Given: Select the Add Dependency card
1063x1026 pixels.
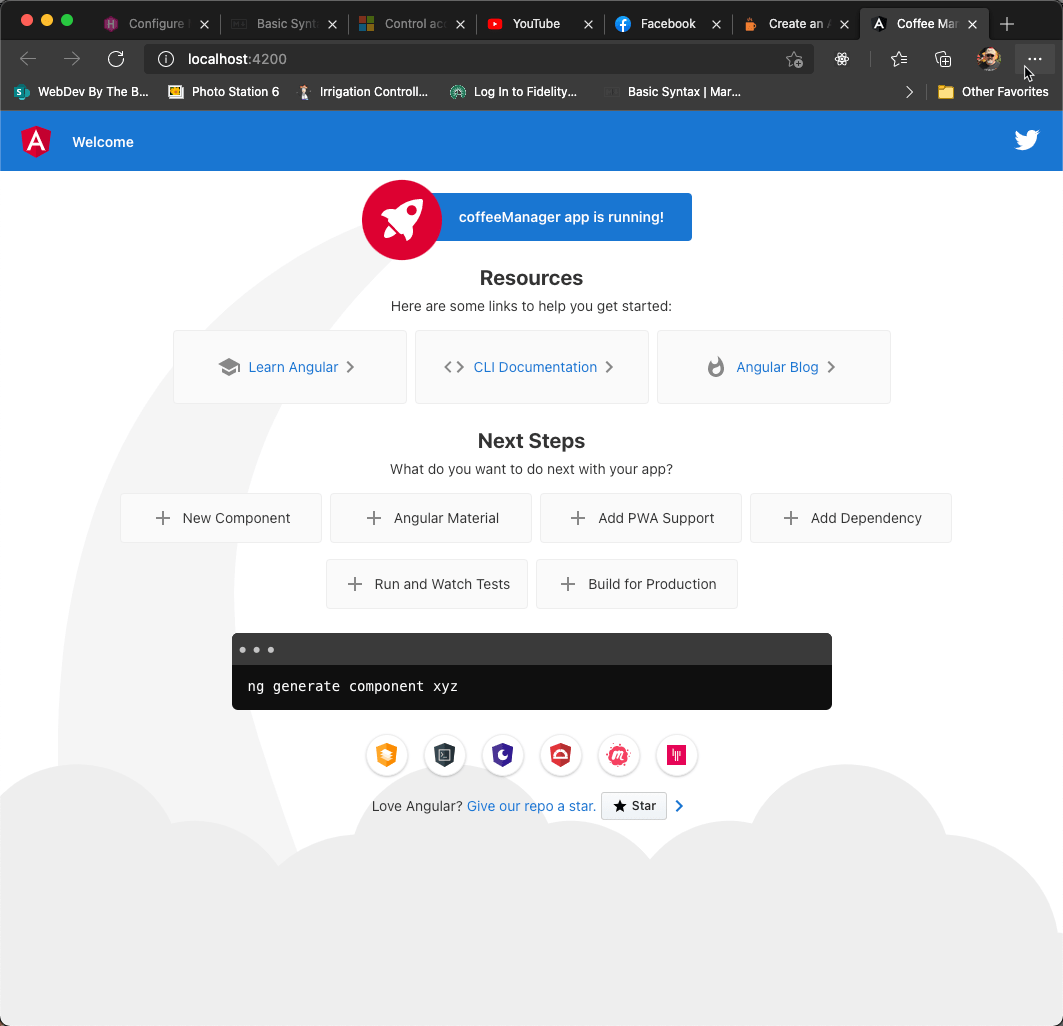Looking at the screenshot, I should pyautogui.click(x=851, y=518).
